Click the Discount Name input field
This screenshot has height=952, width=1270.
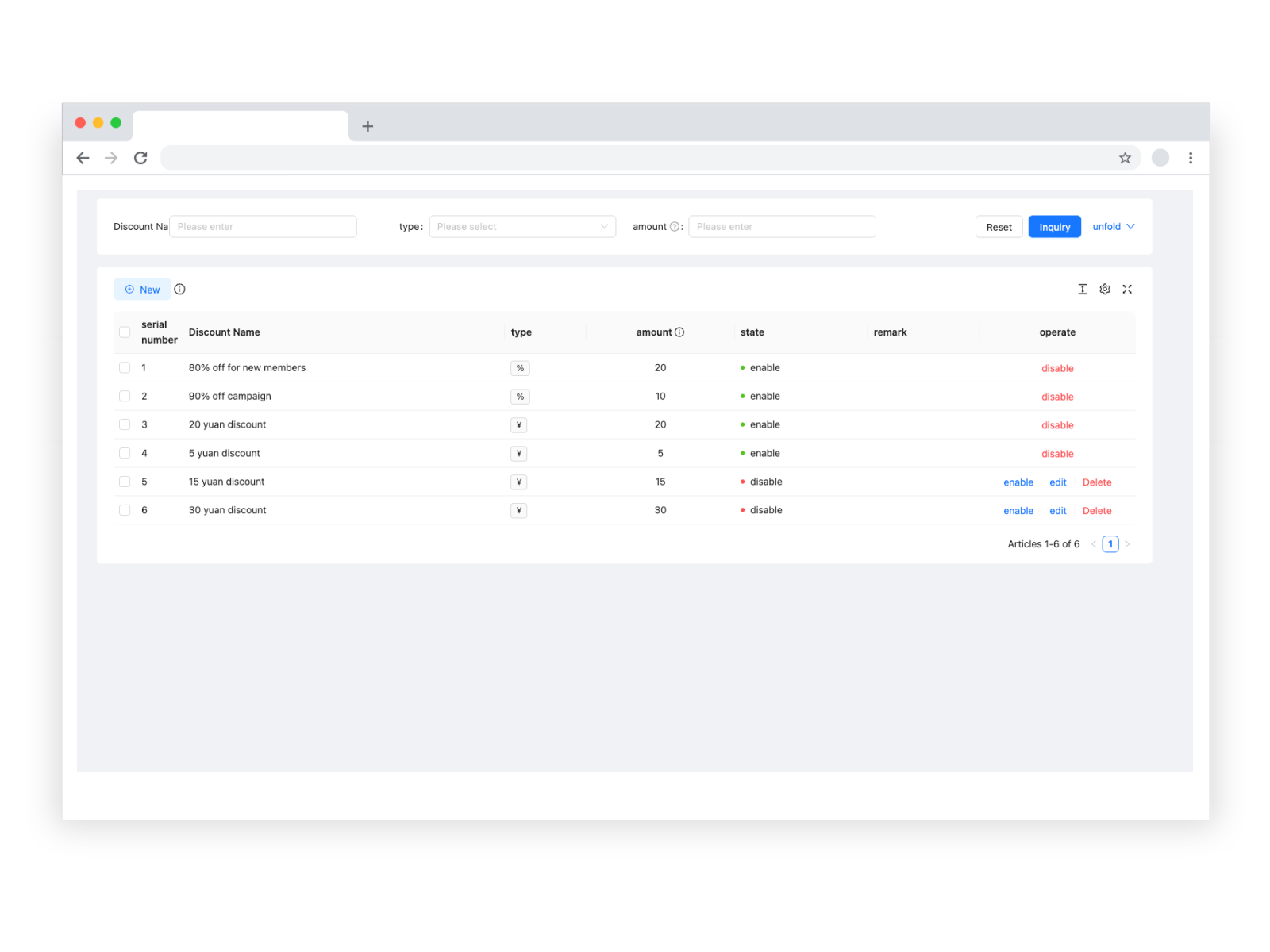tap(263, 227)
